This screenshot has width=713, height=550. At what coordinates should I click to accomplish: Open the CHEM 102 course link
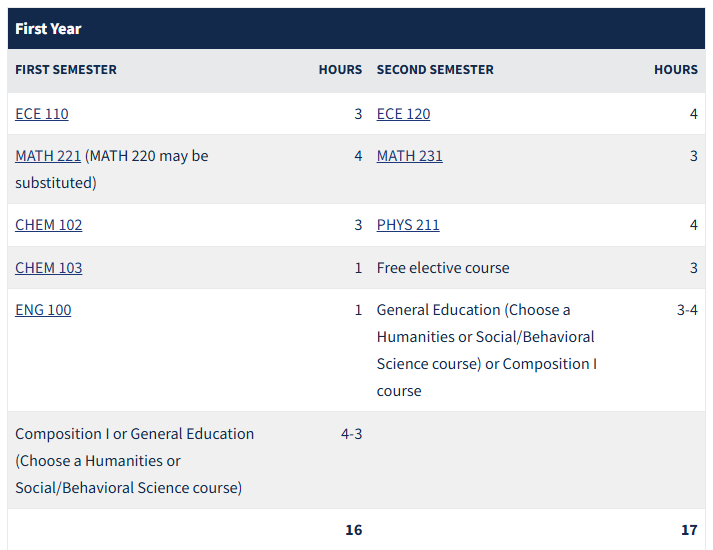click(x=49, y=225)
